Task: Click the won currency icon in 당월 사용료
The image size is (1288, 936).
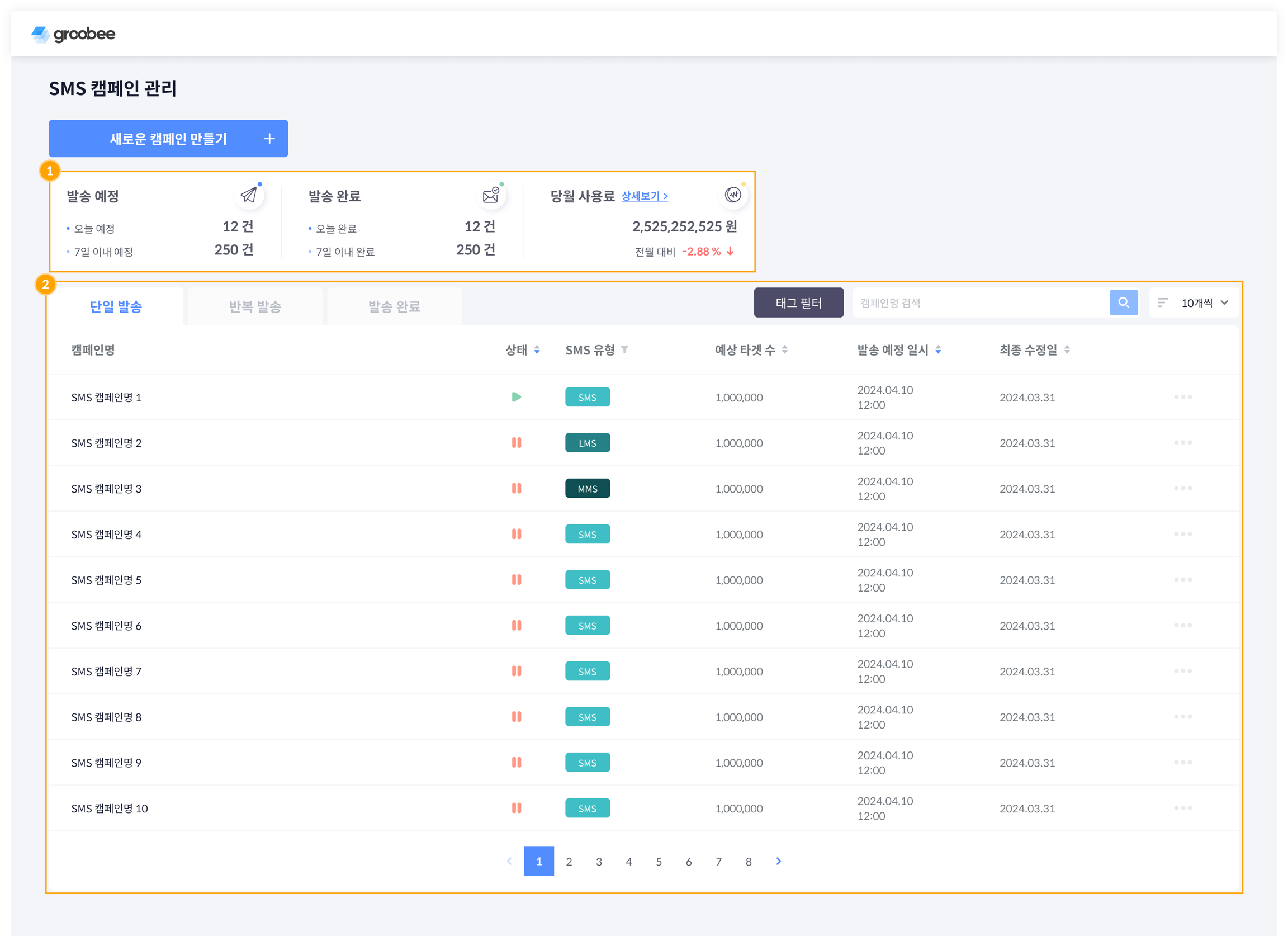Action: (732, 195)
